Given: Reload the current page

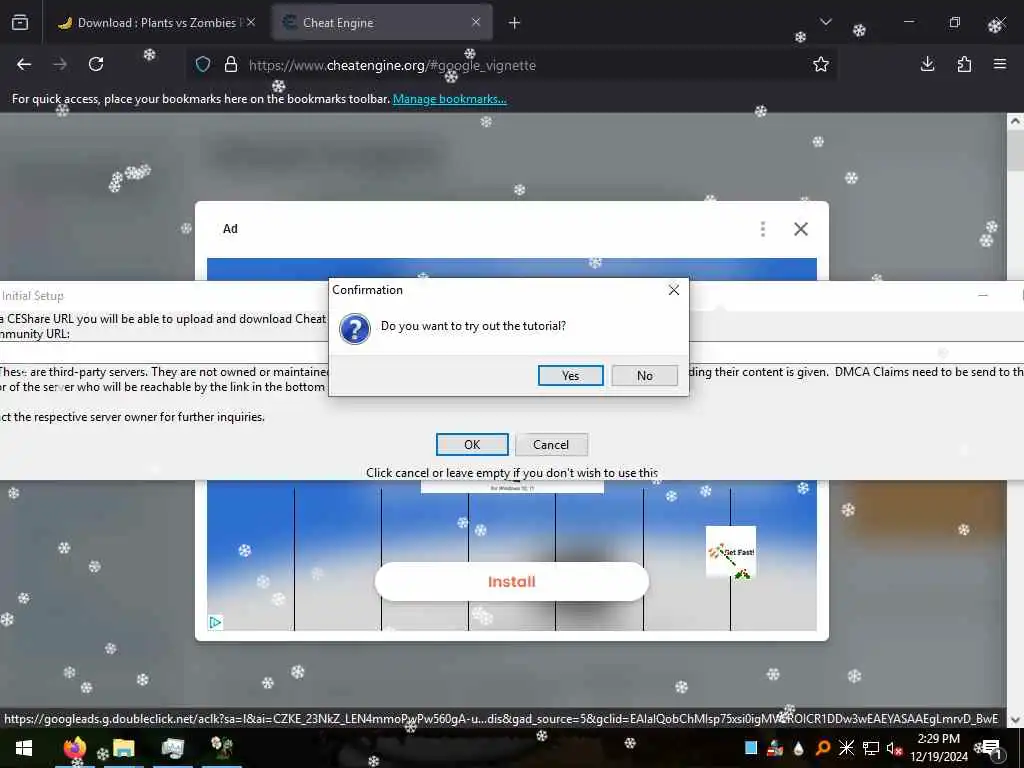Looking at the screenshot, I should pos(96,64).
